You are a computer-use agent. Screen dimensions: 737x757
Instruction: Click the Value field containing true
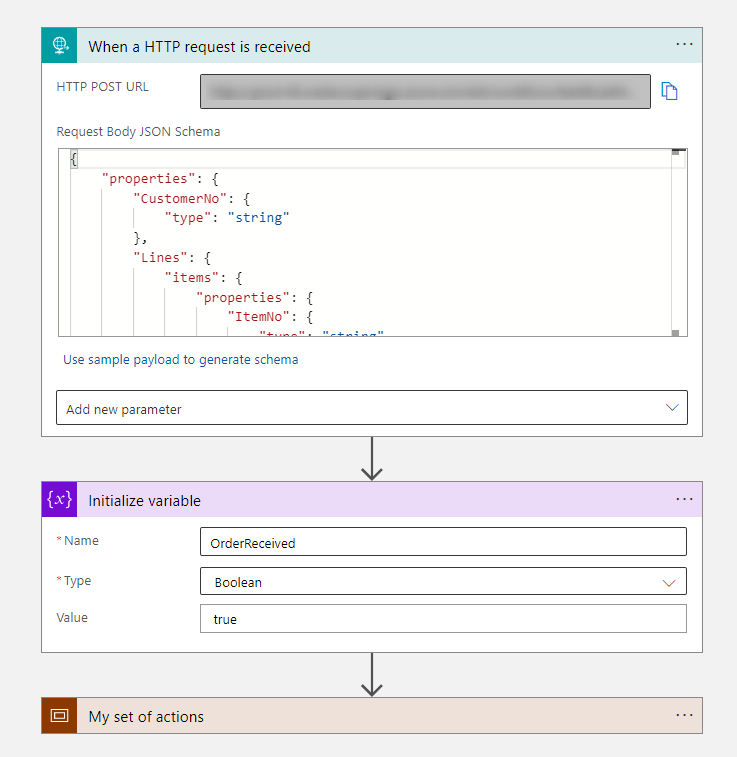pos(443,619)
